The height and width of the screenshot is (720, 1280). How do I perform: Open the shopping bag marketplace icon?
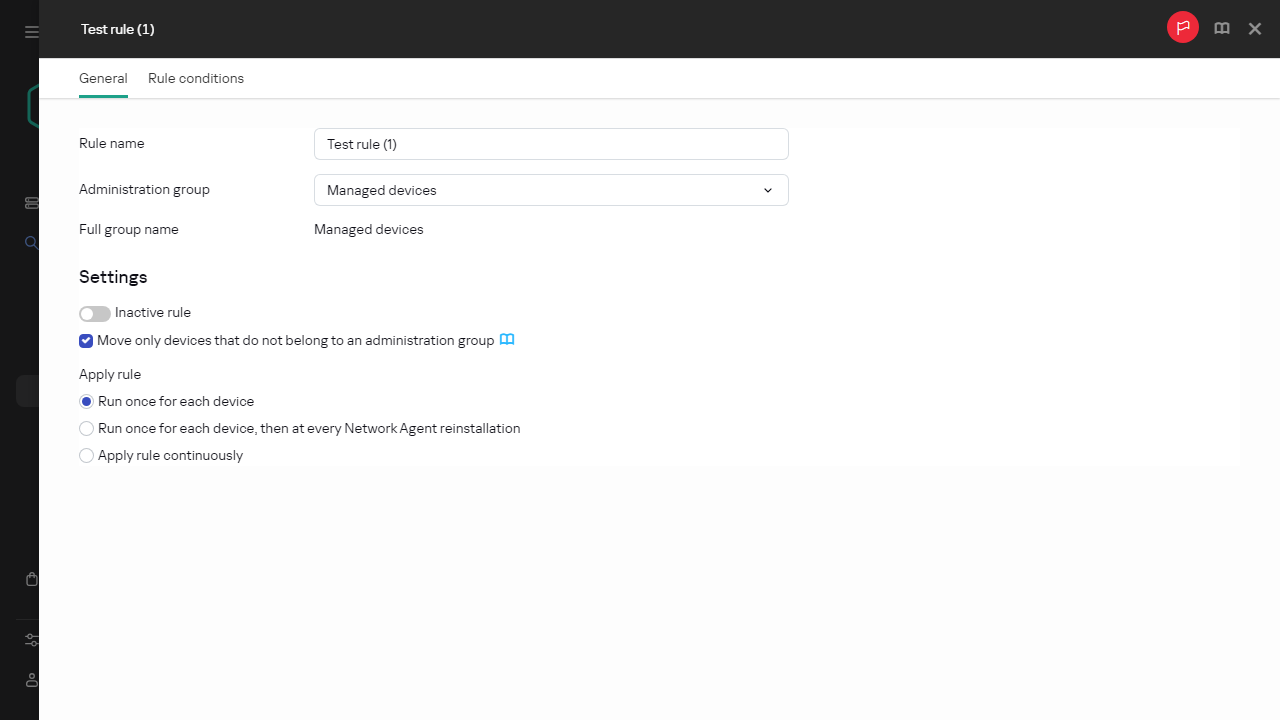[32, 579]
